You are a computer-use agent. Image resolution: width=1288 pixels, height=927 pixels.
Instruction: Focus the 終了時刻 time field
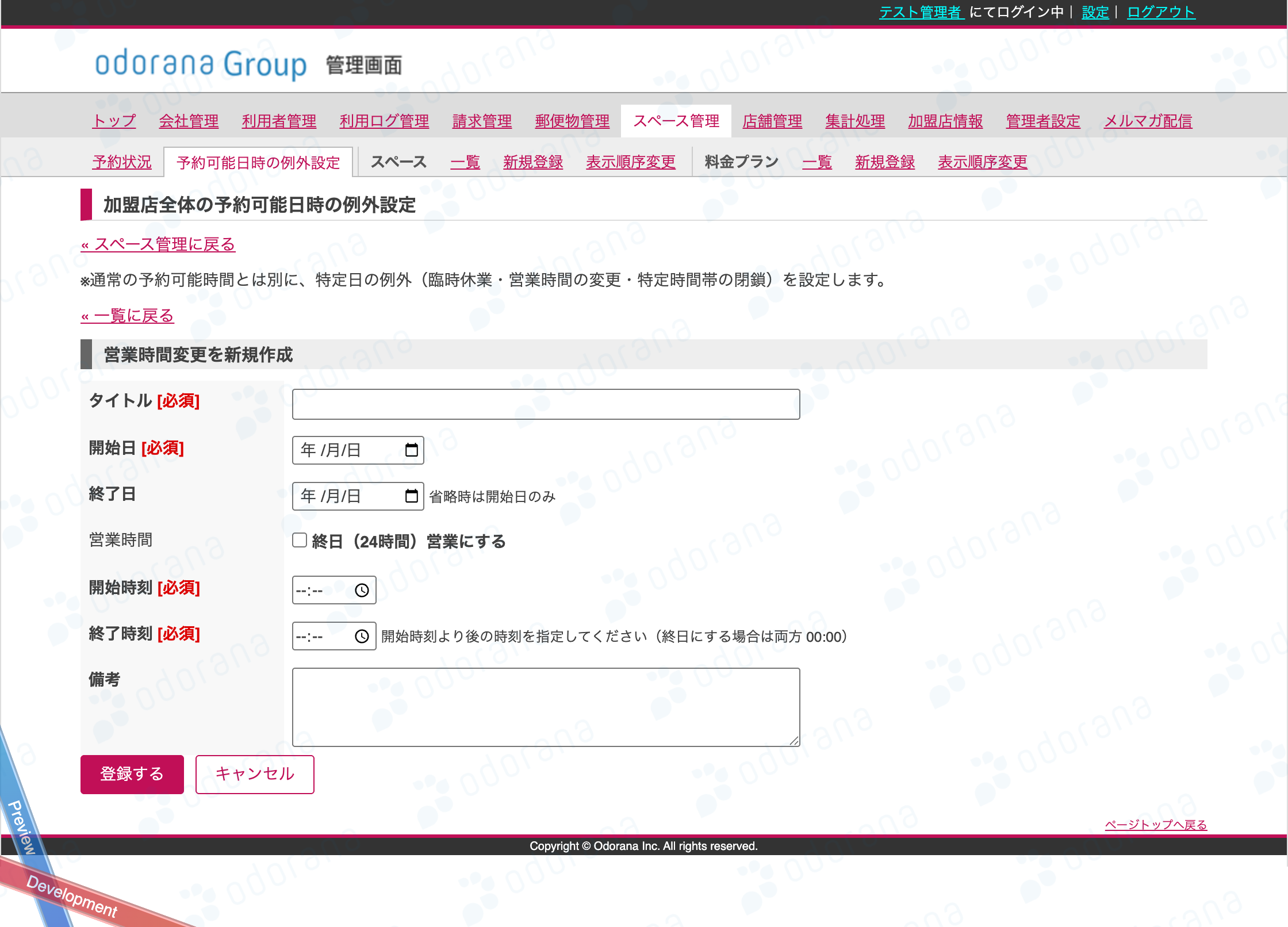click(334, 637)
